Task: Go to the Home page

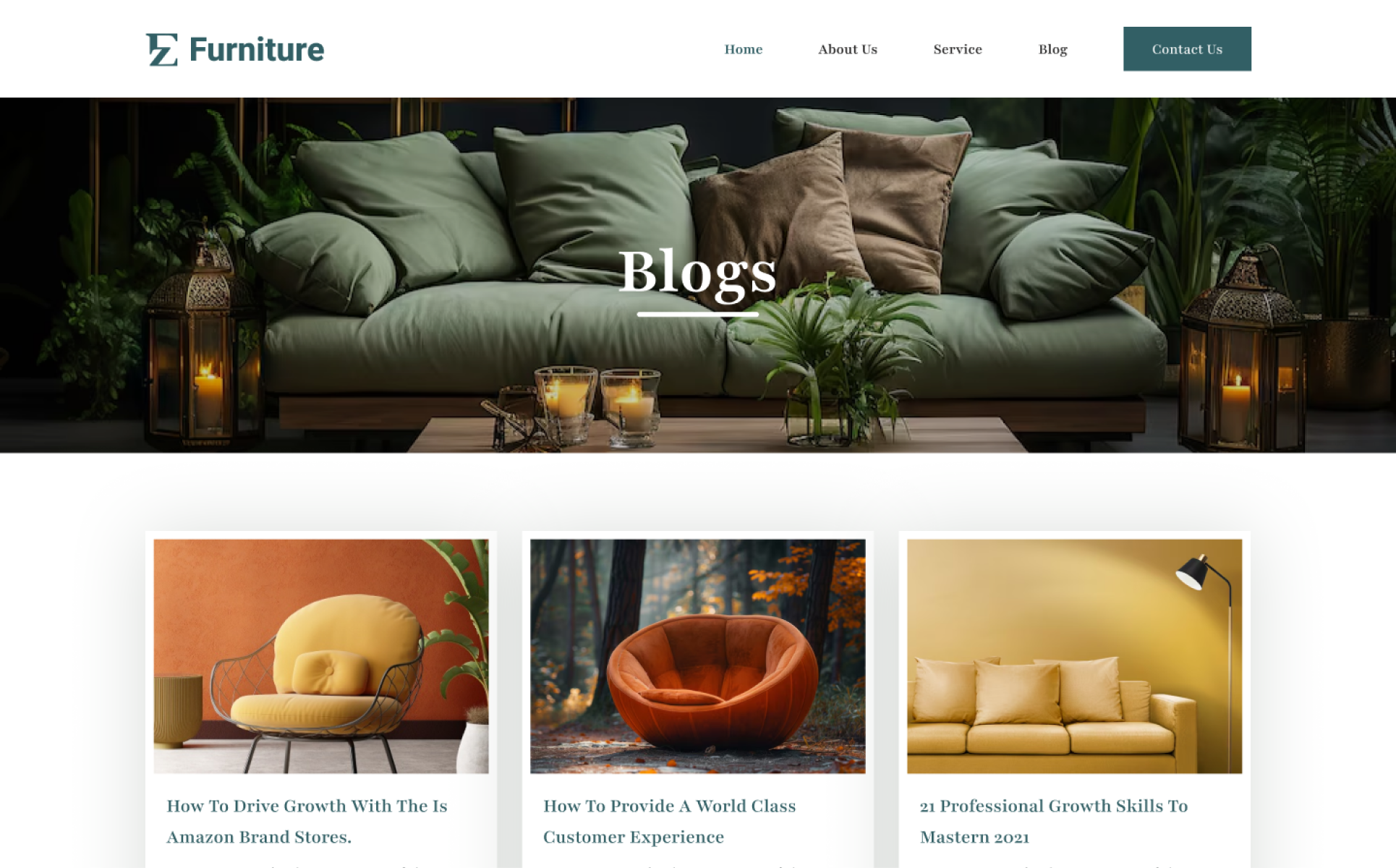Action: click(744, 49)
